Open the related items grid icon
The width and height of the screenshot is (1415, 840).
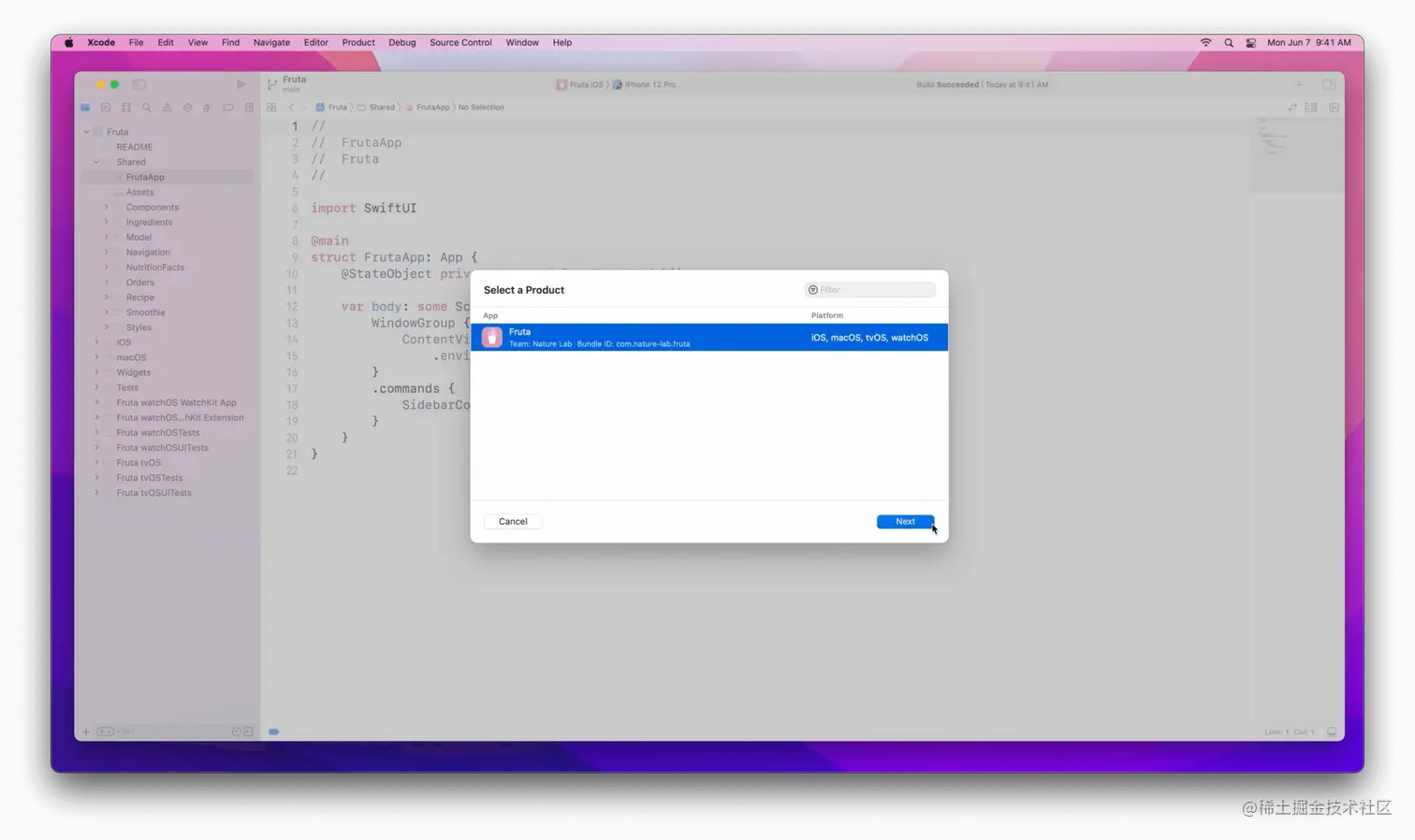[271, 108]
